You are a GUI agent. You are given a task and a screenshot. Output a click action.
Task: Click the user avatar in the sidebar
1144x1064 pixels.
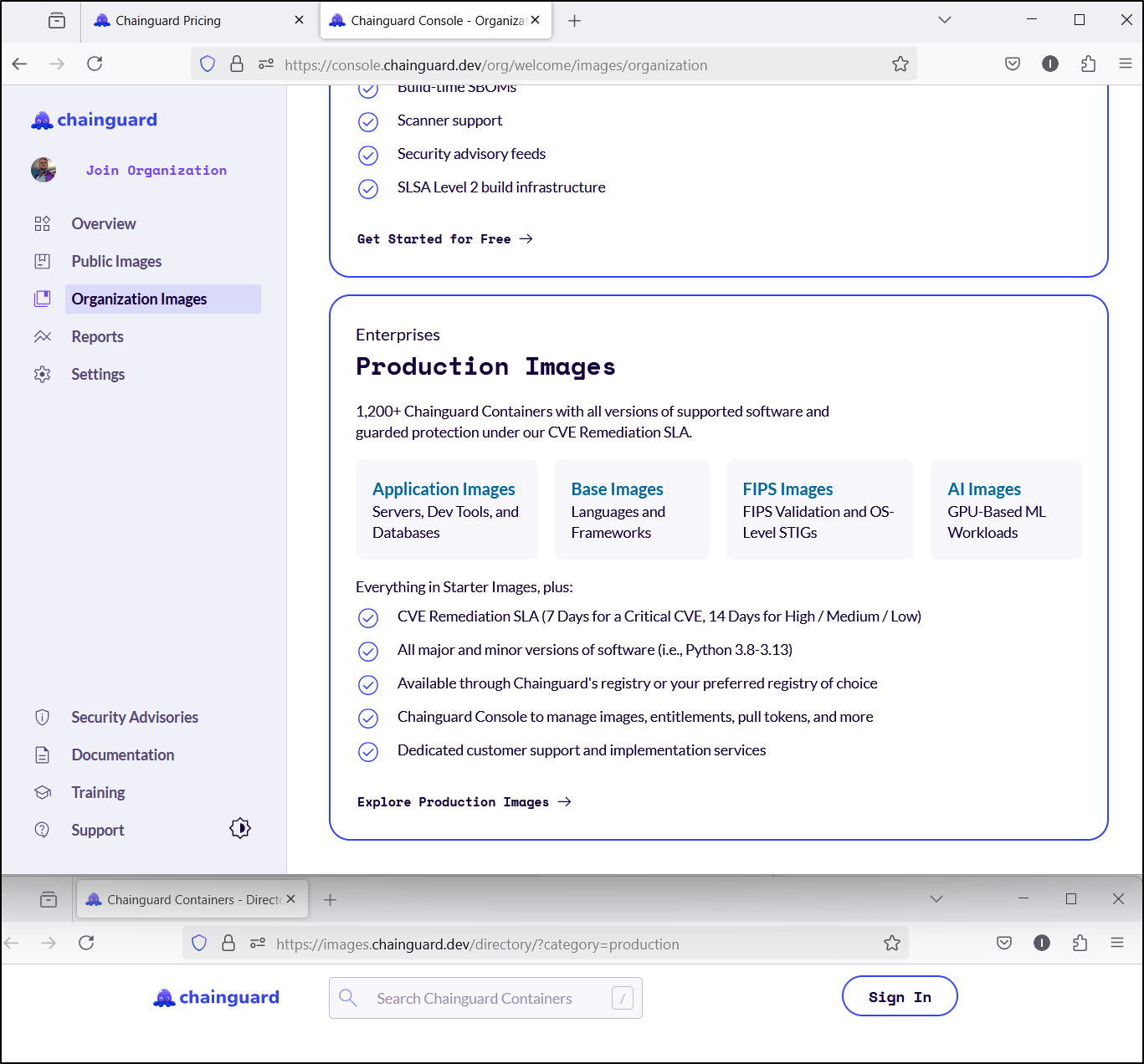coord(44,170)
